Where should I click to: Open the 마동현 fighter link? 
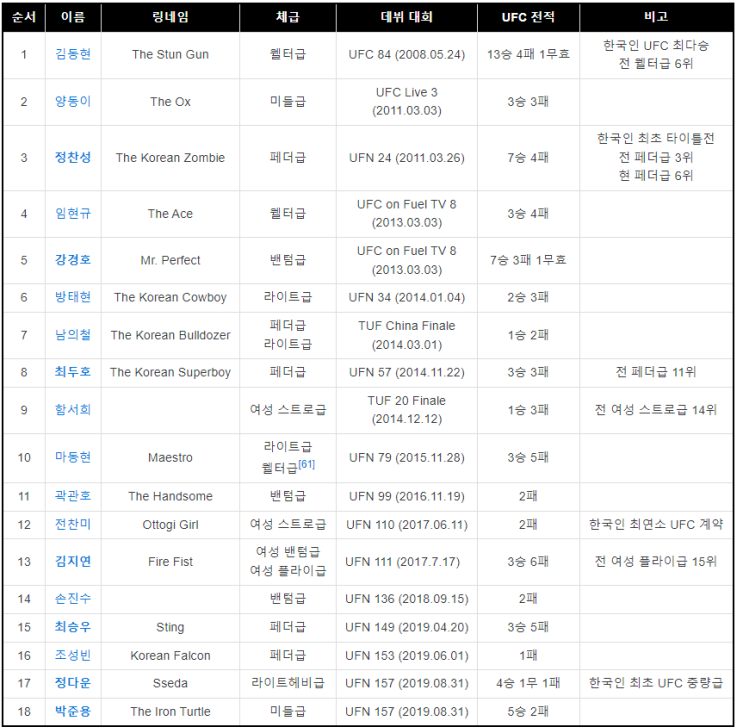tap(73, 457)
